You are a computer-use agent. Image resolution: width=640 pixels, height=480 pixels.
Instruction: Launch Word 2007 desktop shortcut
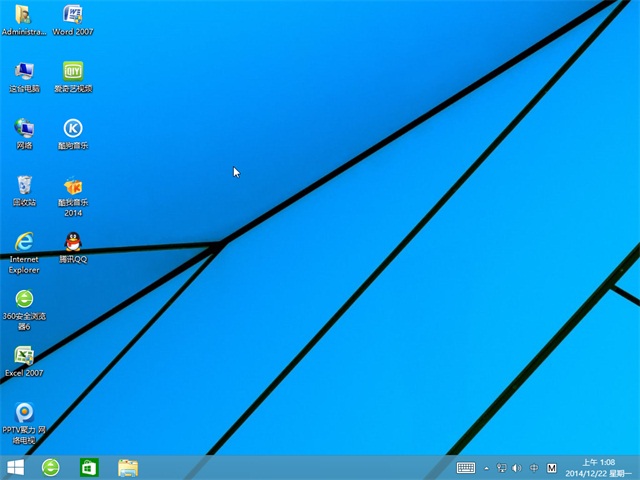pyautogui.click(x=73, y=15)
